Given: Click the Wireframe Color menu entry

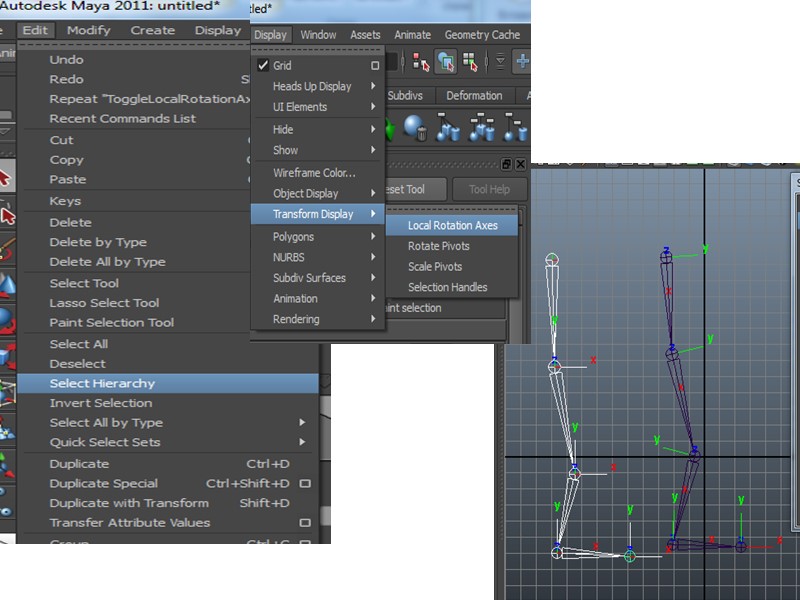Looking at the screenshot, I should 314,173.
